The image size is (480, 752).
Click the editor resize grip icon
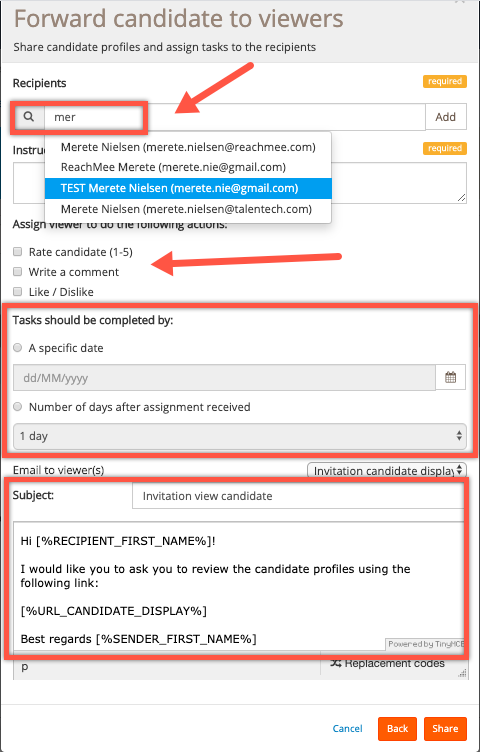tap(462, 673)
